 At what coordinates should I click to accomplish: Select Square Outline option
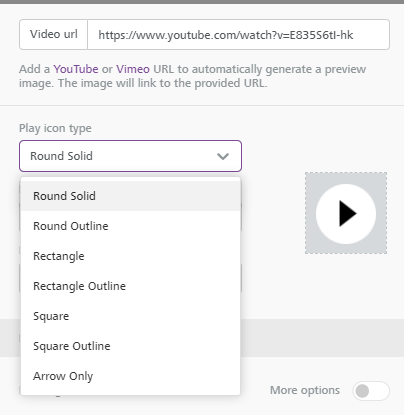point(130,346)
